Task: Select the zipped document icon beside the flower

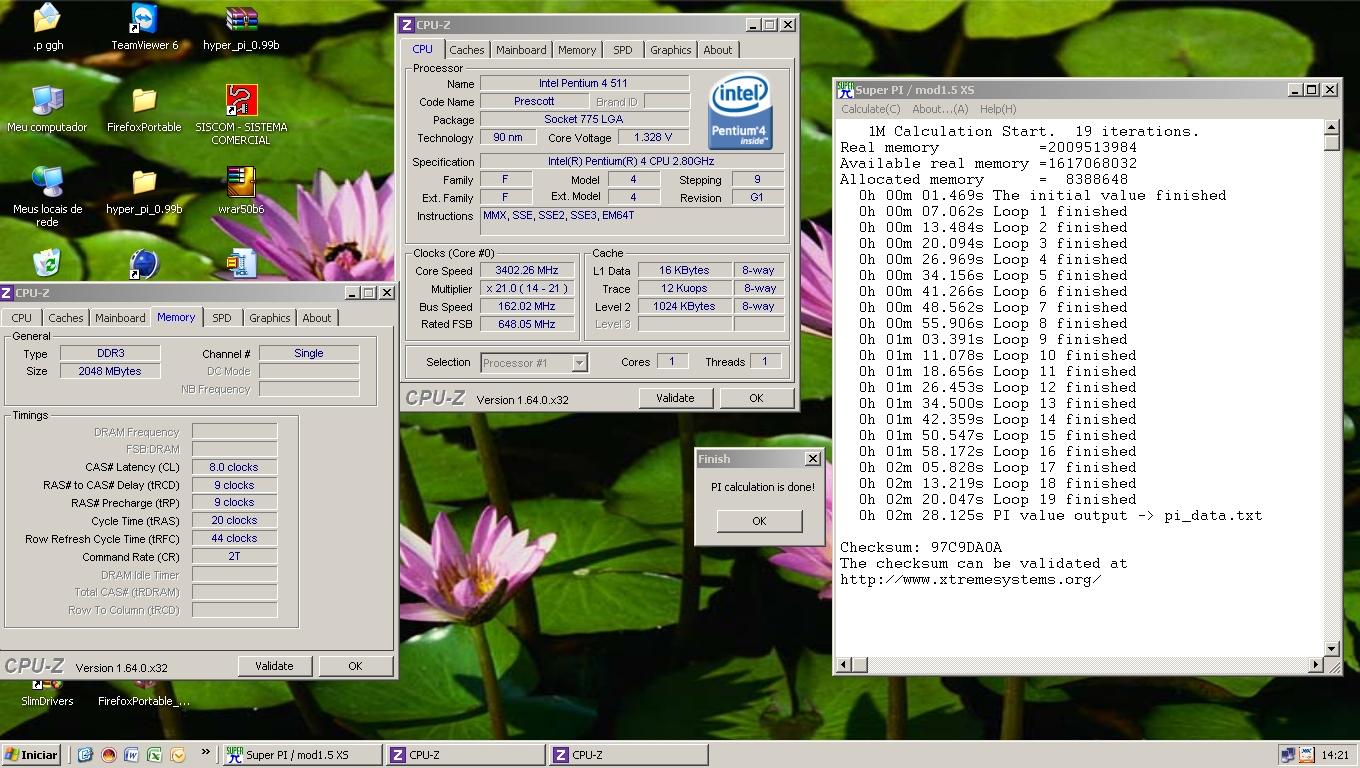Action: point(241,263)
